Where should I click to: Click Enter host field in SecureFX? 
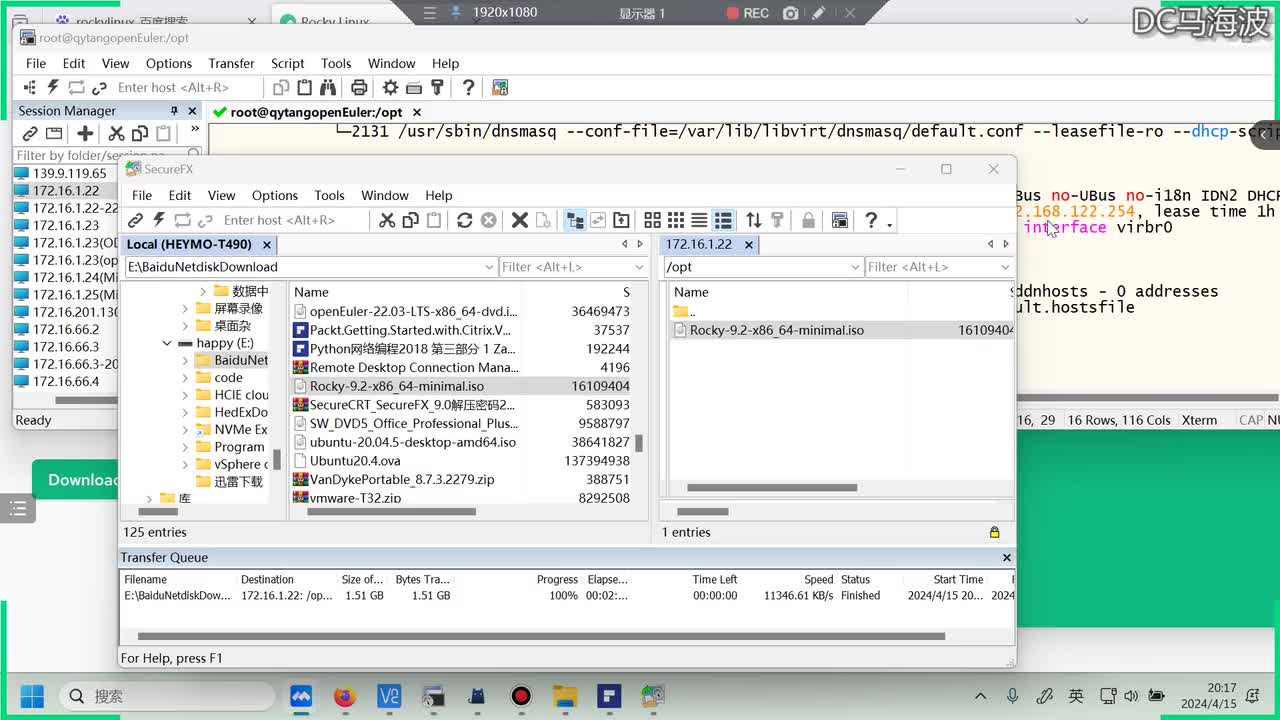[292, 220]
